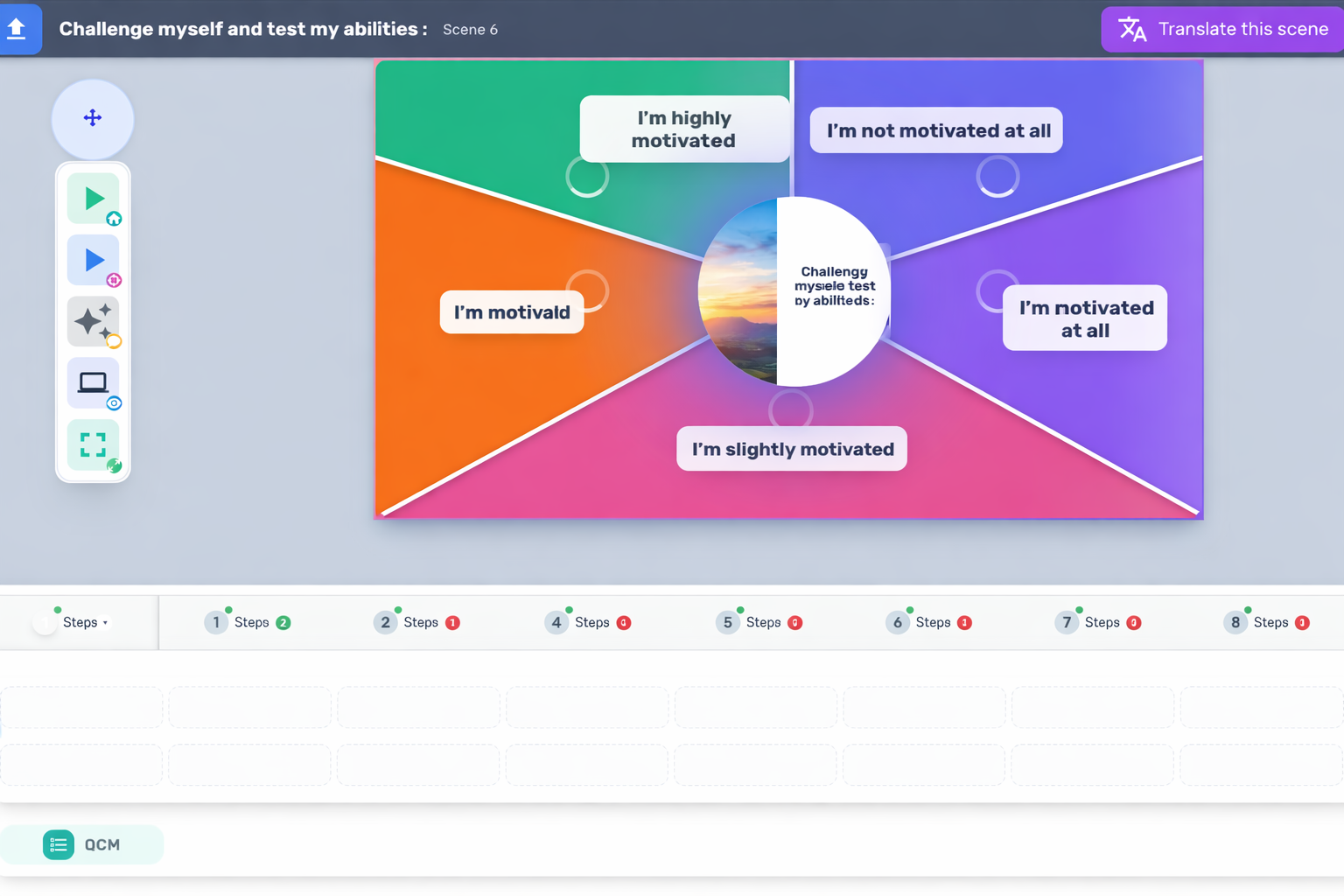Click the translate language icon
1344x896 pixels.
tap(1130, 29)
